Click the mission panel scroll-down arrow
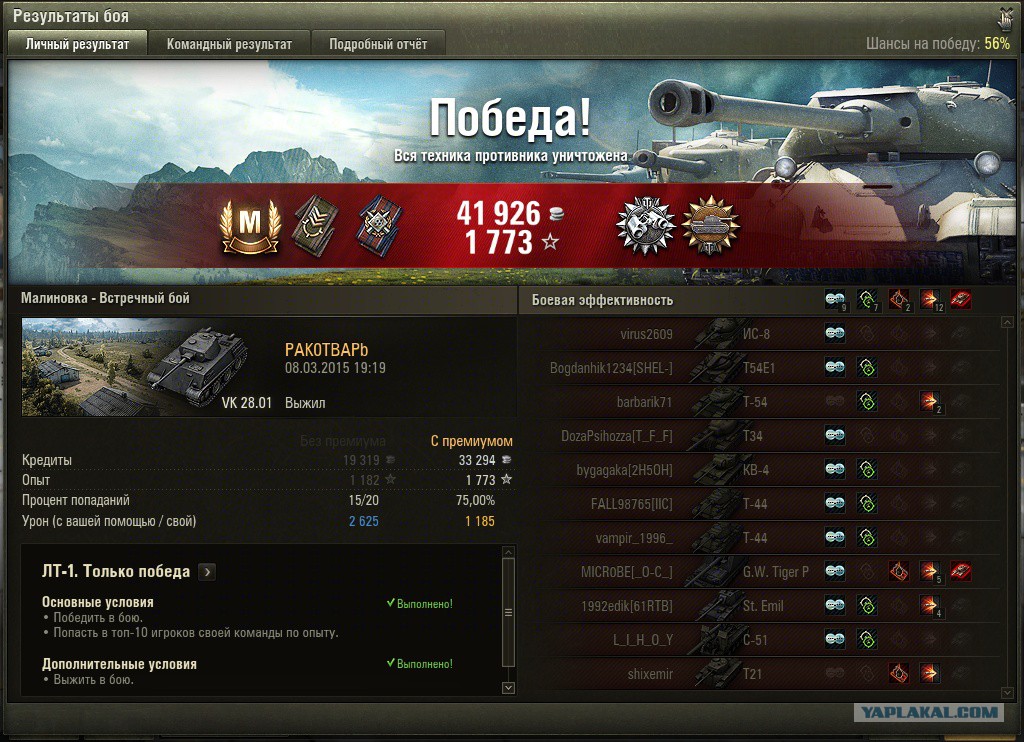The width and height of the screenshot is (1024, 742). coord(508,688)
